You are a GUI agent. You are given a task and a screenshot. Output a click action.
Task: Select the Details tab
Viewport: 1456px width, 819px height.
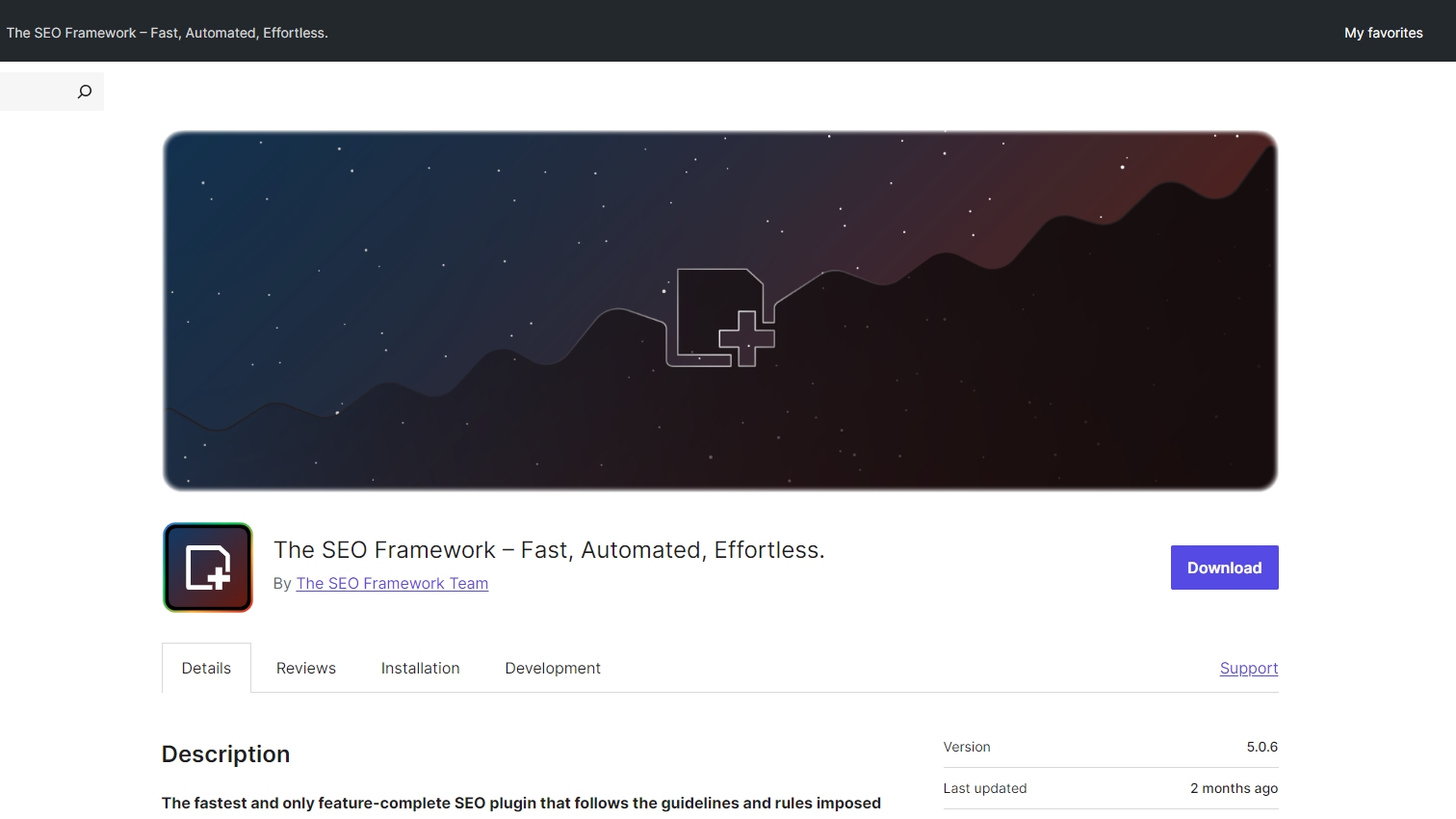[206, 669]
